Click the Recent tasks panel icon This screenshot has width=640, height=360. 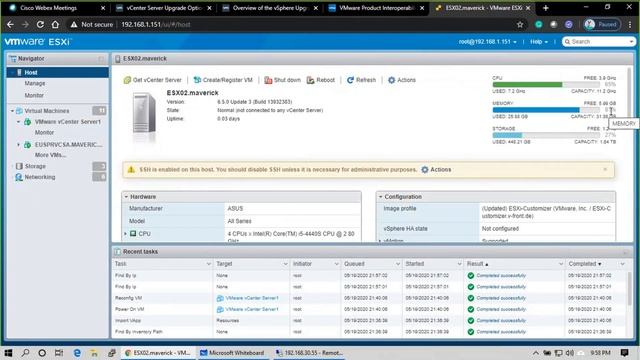point(118,251)
